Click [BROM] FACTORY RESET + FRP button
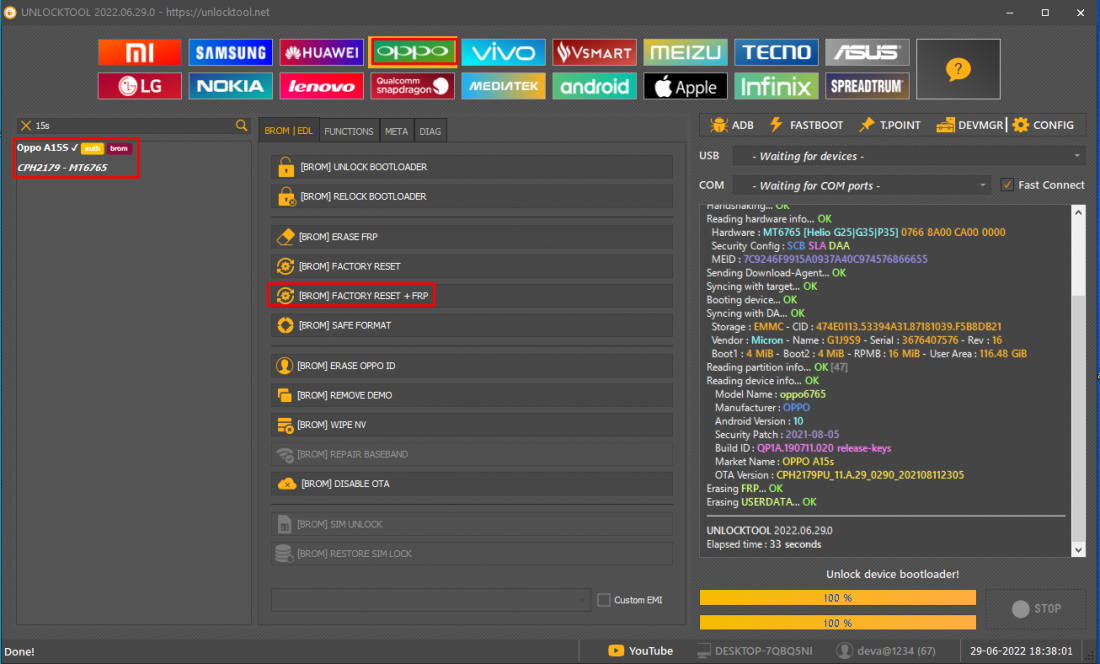The height and width of the screenshot is (664, 1100). [x=471, y=296]
